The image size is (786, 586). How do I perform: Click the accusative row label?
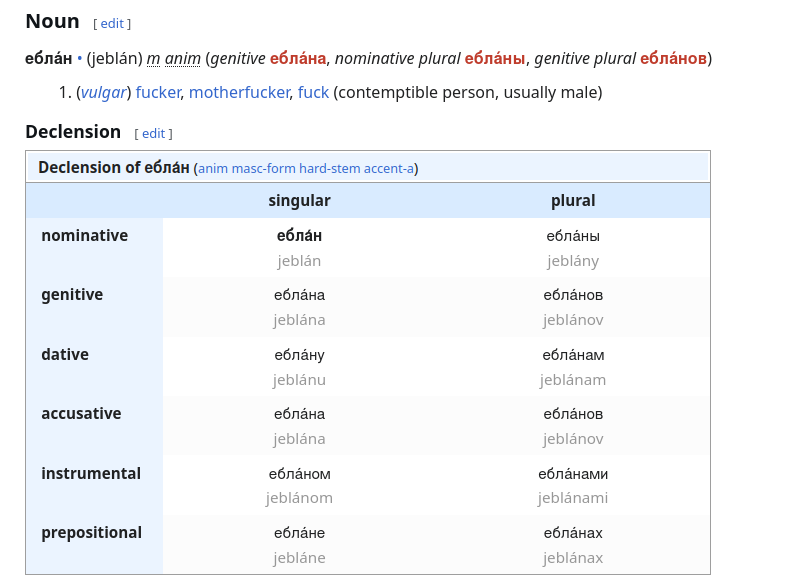pyautogui.click(x=81, y=414)
